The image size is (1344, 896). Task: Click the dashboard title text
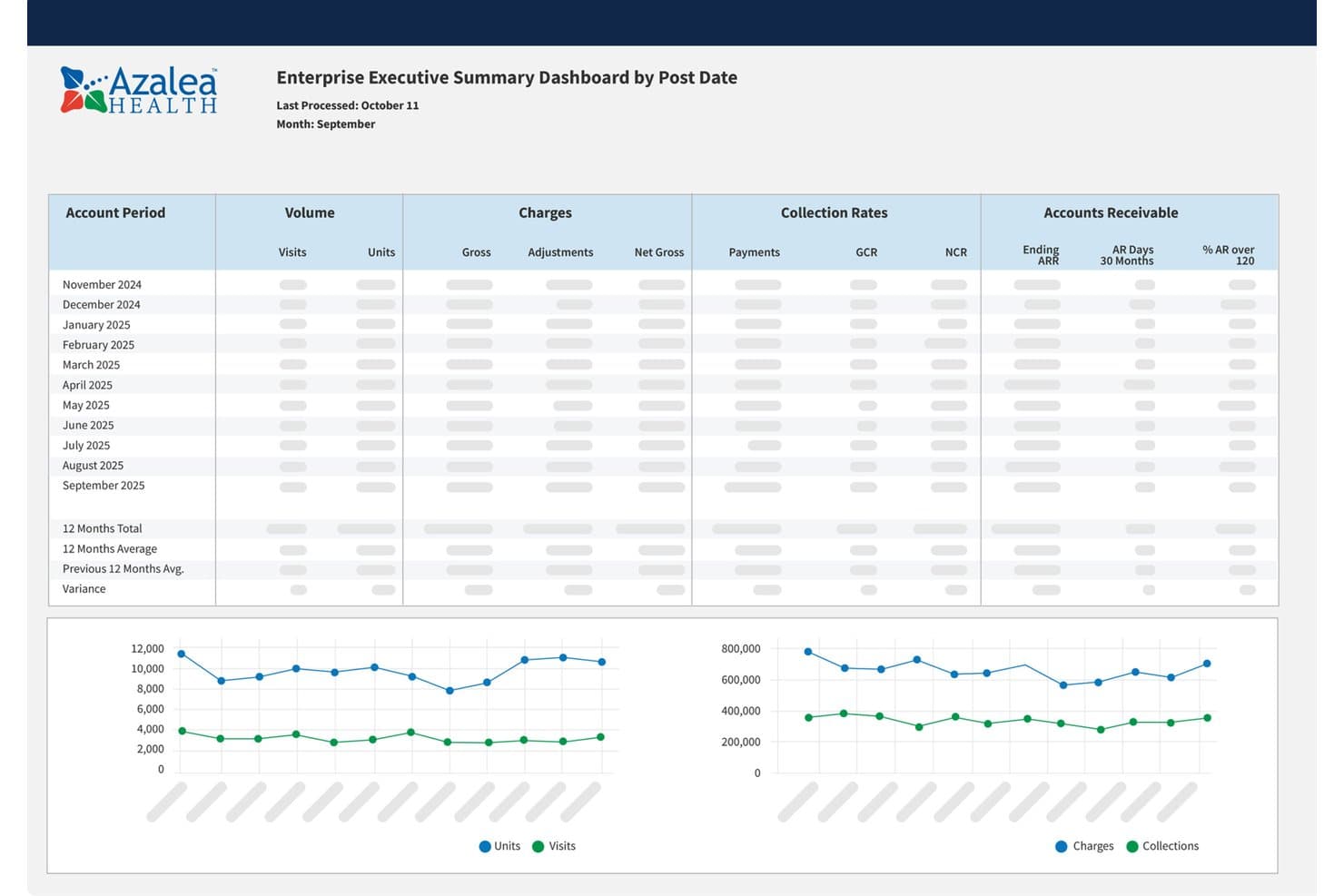pos(507,77)
